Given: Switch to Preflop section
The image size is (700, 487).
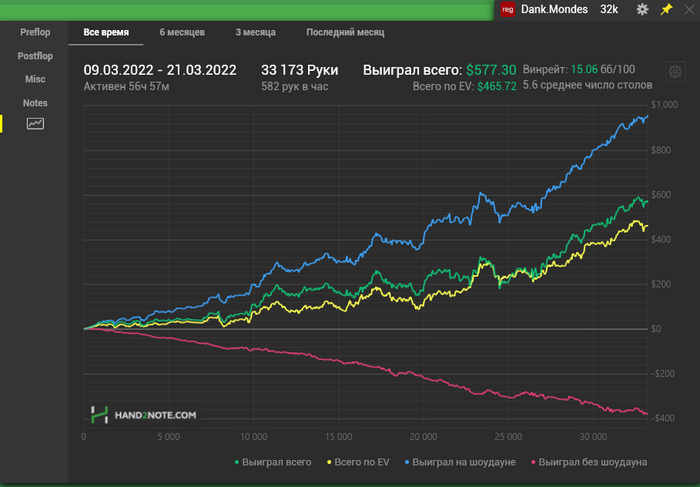Looking at the screenshot, I should click(35, 32).
